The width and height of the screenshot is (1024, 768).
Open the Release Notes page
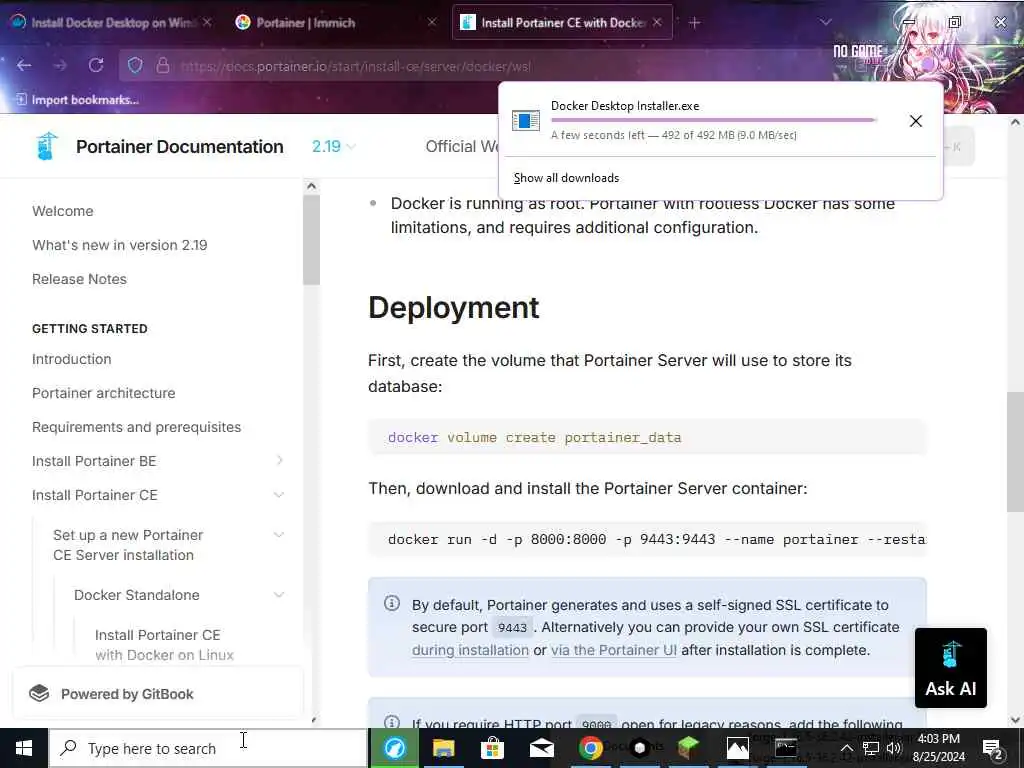pos(79,279)
